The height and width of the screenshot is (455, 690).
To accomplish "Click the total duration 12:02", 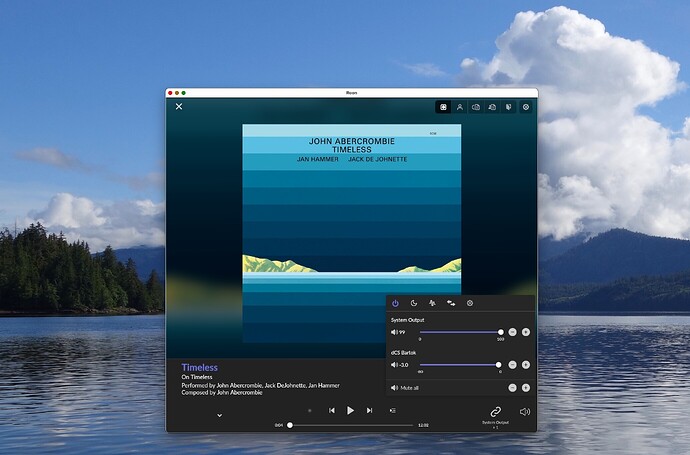I will click(x=423, y=425).
